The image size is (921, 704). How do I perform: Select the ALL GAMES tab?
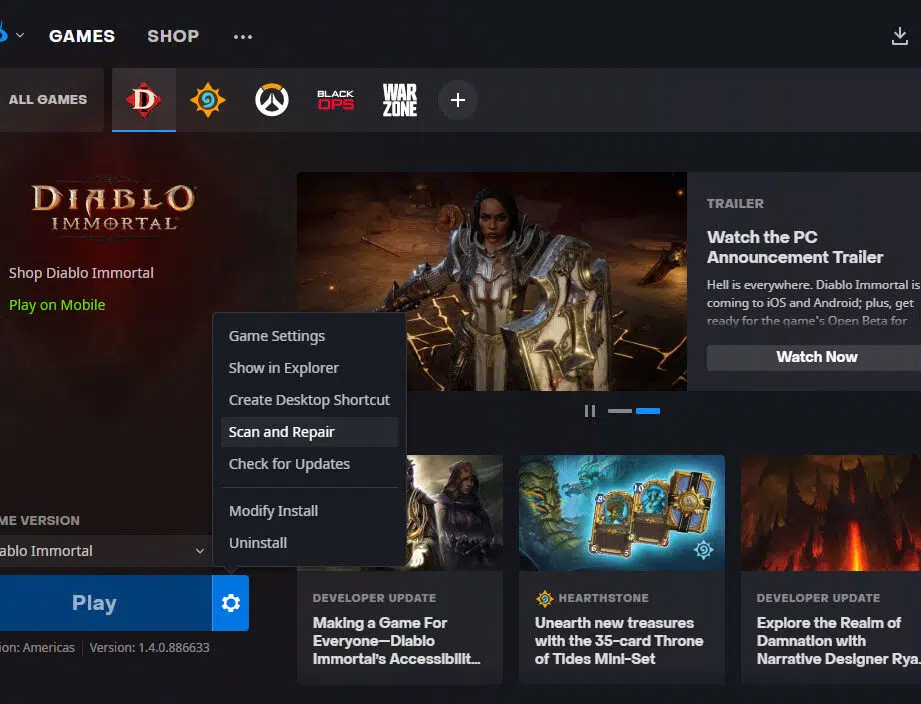[48, 100]
